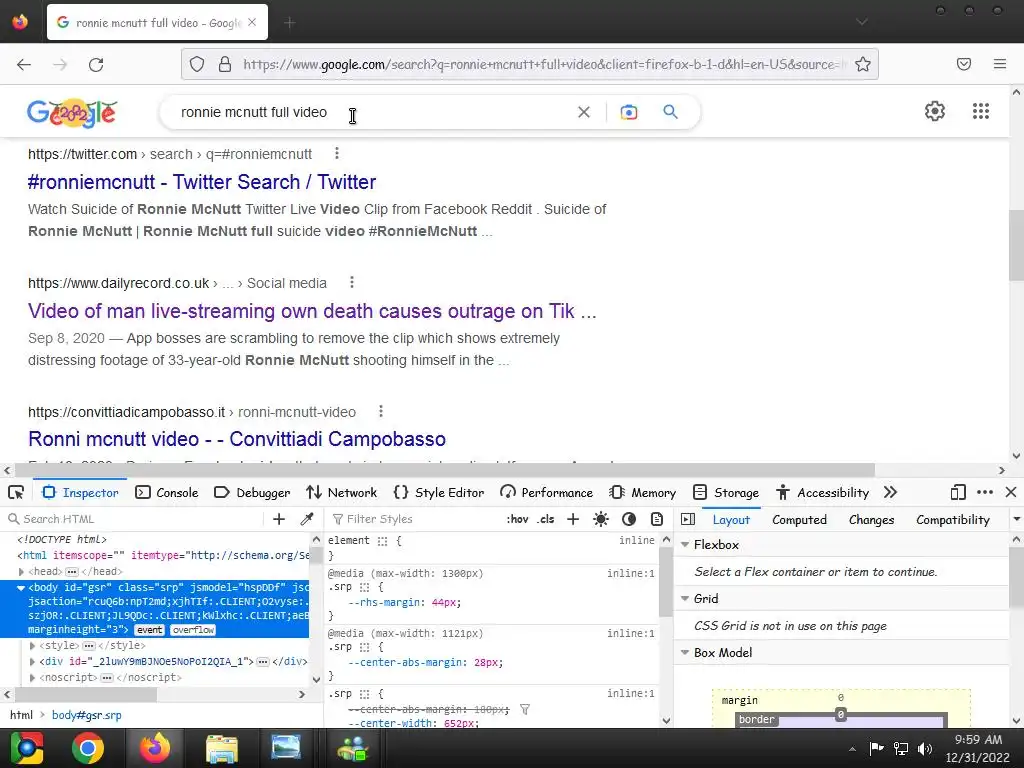Bookmark this page with the star
This screenshot has height=768, width=1024.
coord(863,64)
